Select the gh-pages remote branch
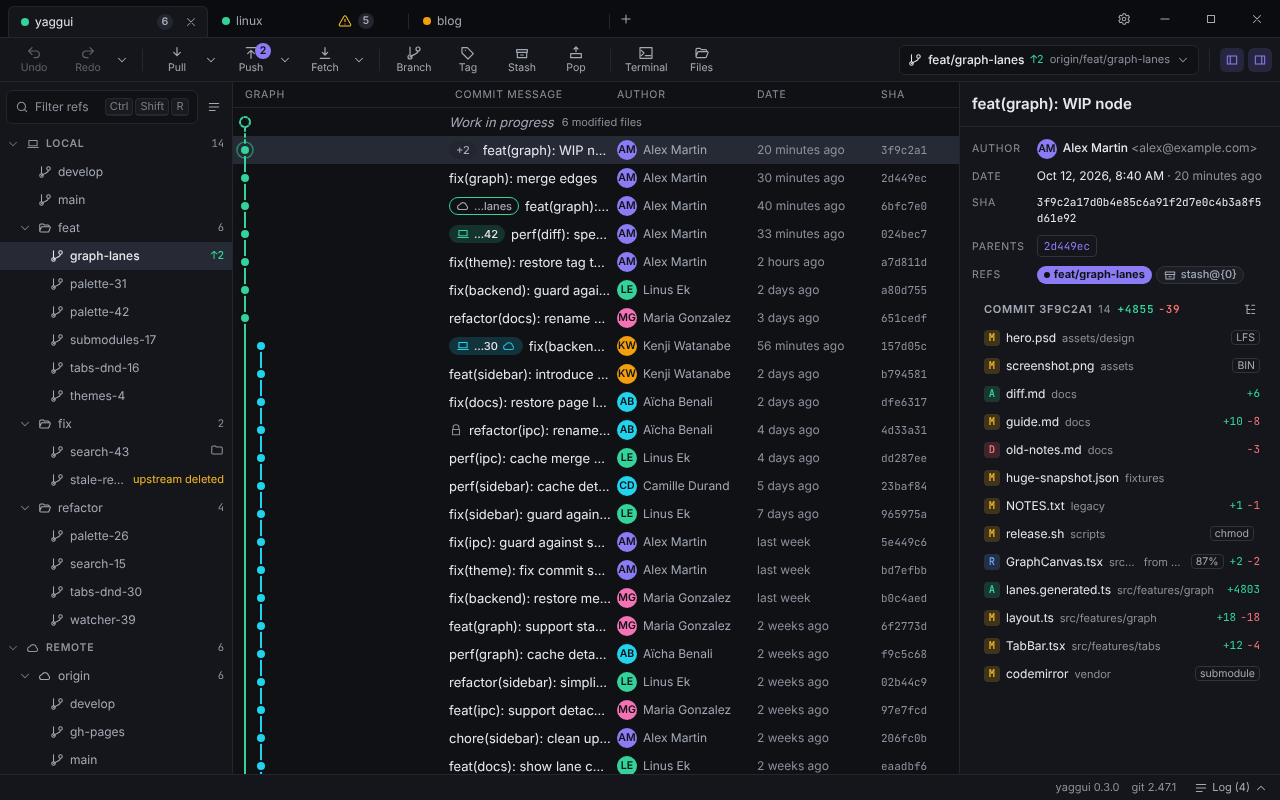 (116, 732)
